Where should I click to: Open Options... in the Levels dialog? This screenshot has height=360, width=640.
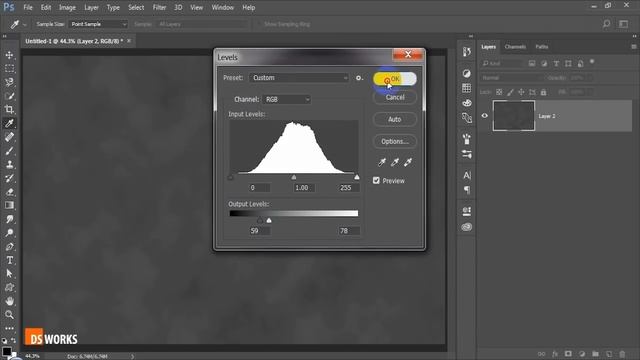tap(395, 141)
